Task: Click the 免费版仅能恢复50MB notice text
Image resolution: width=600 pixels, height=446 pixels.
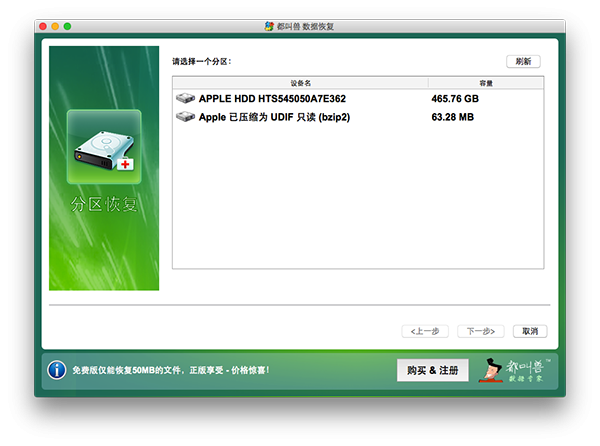Action: 171,370
